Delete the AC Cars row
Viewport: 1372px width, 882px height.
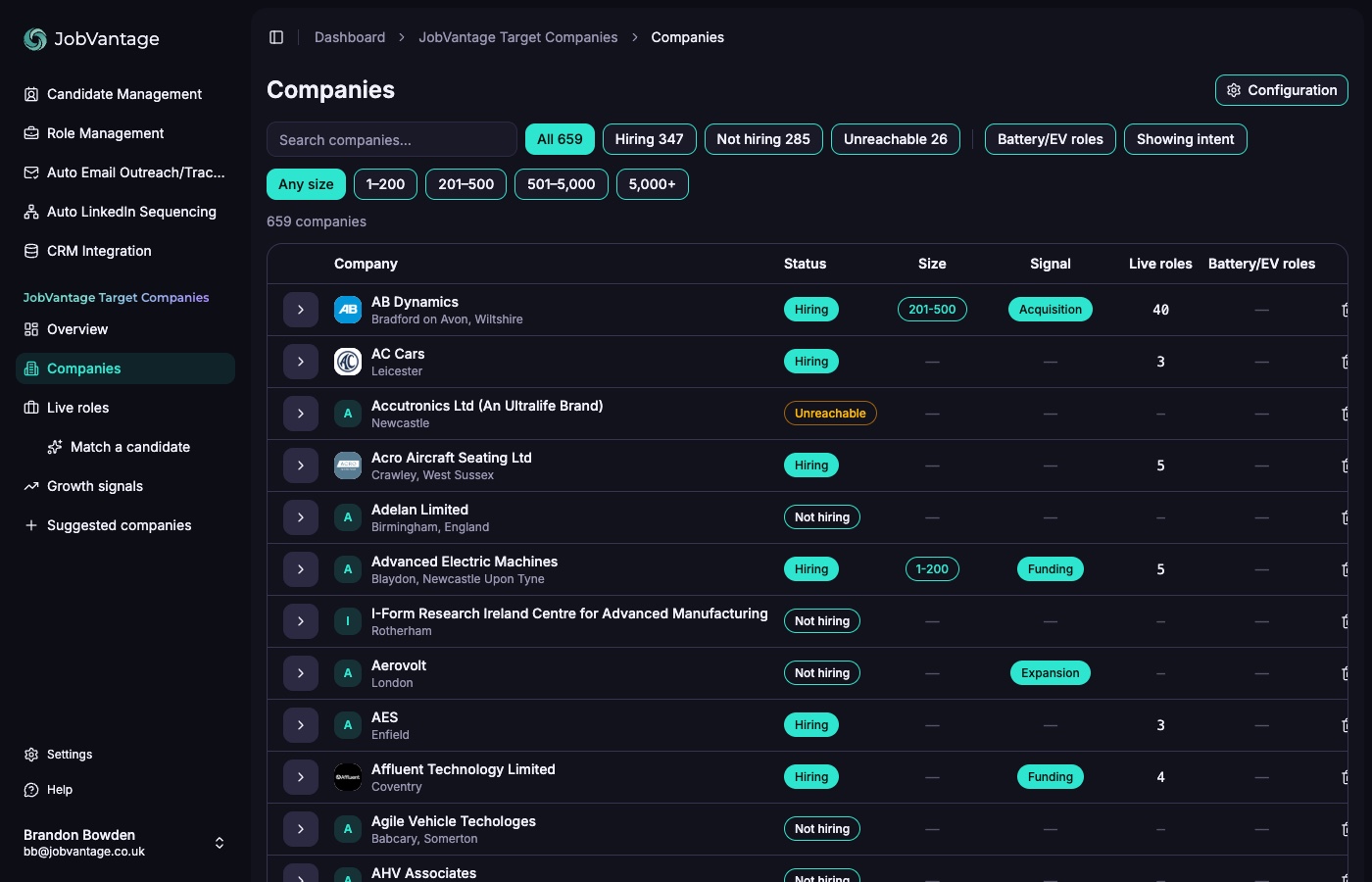[1345, 362]
